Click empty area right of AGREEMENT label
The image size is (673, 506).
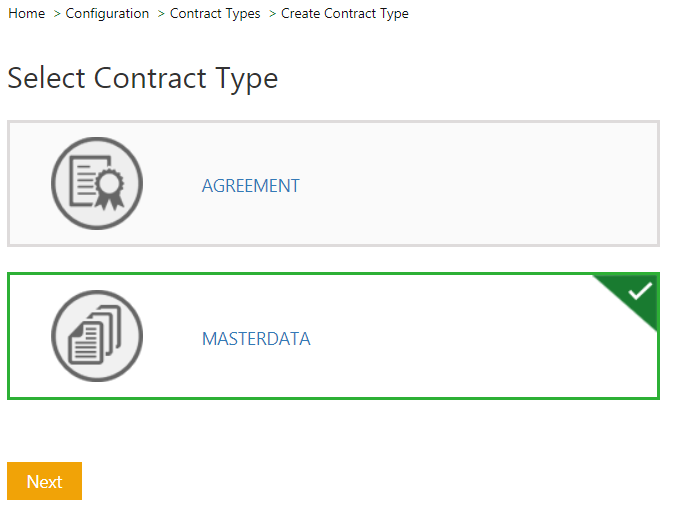coord(480,186)
